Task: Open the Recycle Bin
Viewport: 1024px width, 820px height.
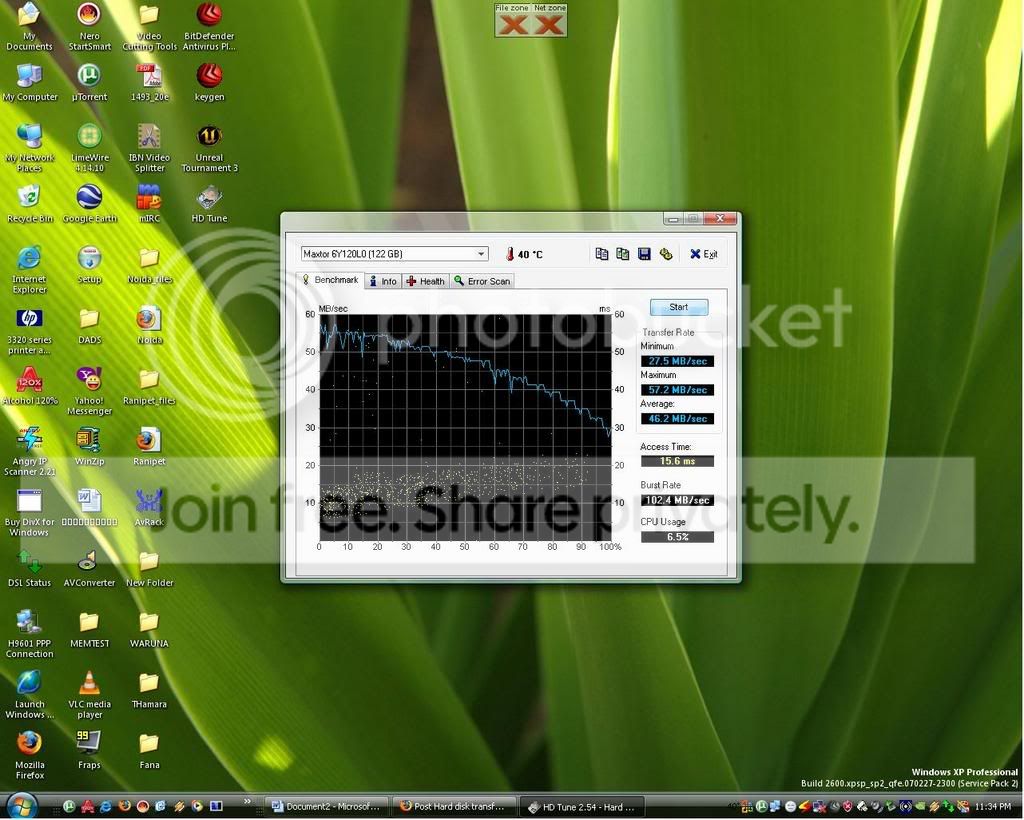Action: coord(29,204)
